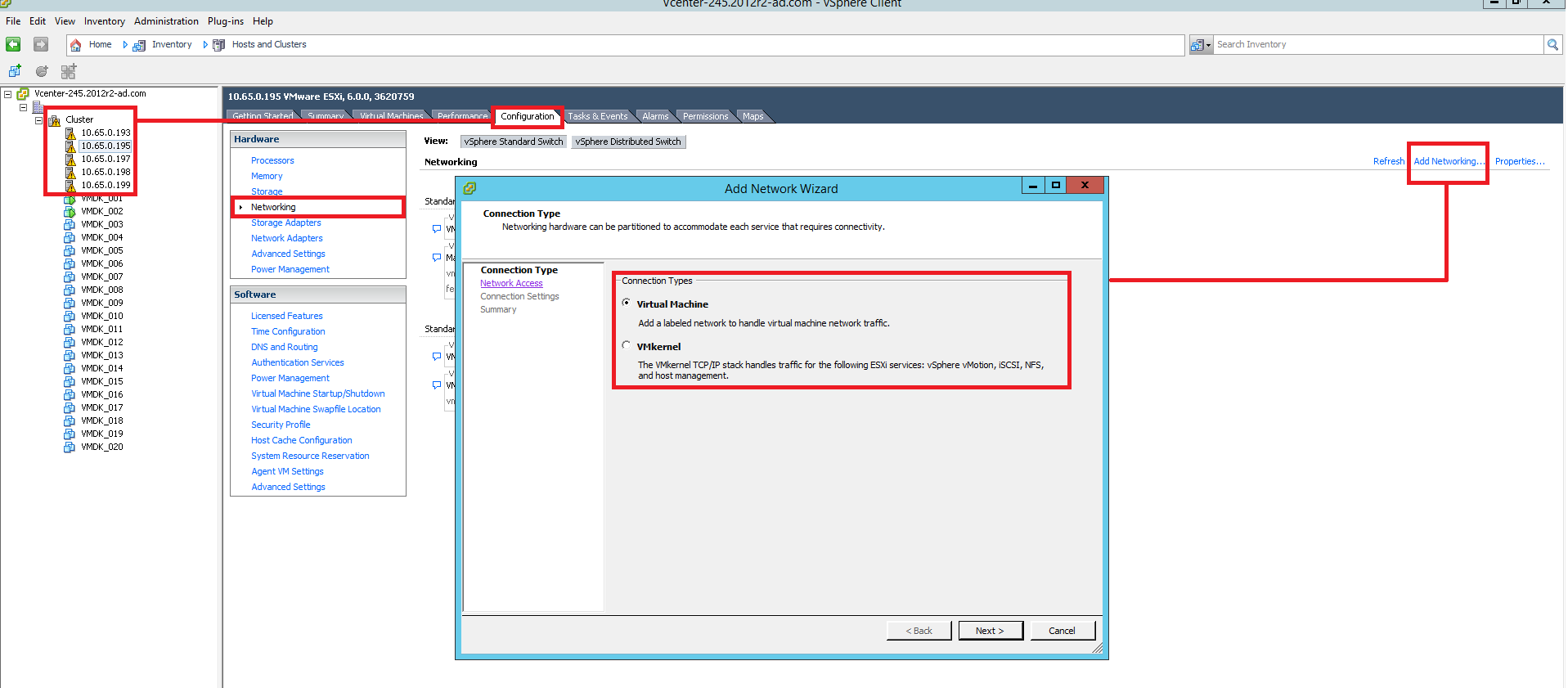Click the Inventory breadcrumb icon
This screenshot has height=688, width=1568.
coord(139,45)
